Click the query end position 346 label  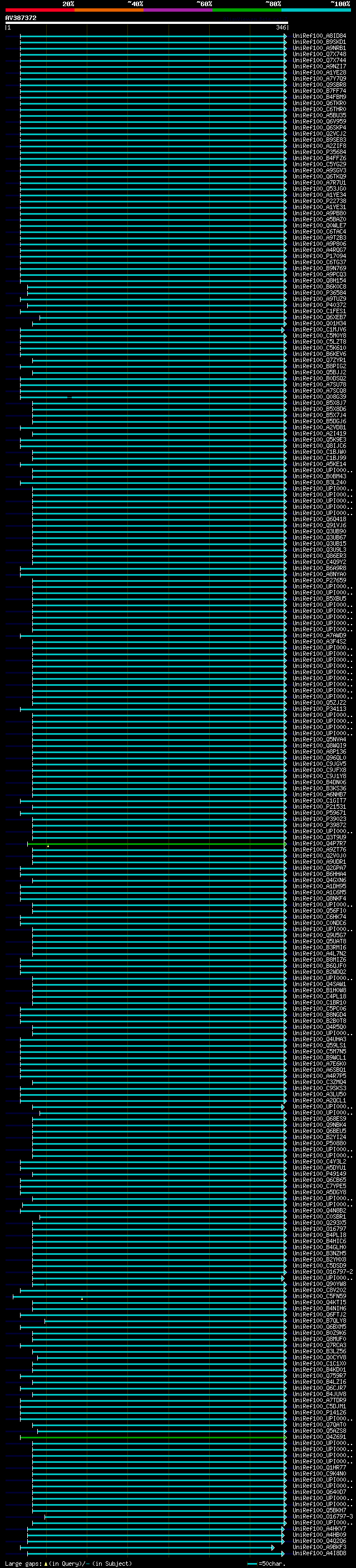pyautogui.click(x=281, y=27)
